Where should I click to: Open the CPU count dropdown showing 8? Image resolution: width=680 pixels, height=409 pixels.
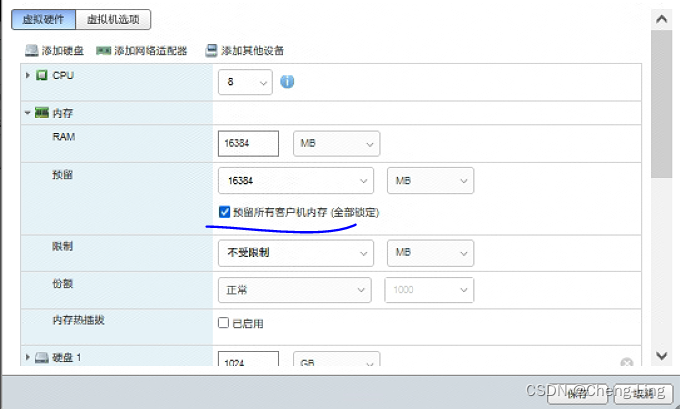[245, 82]
